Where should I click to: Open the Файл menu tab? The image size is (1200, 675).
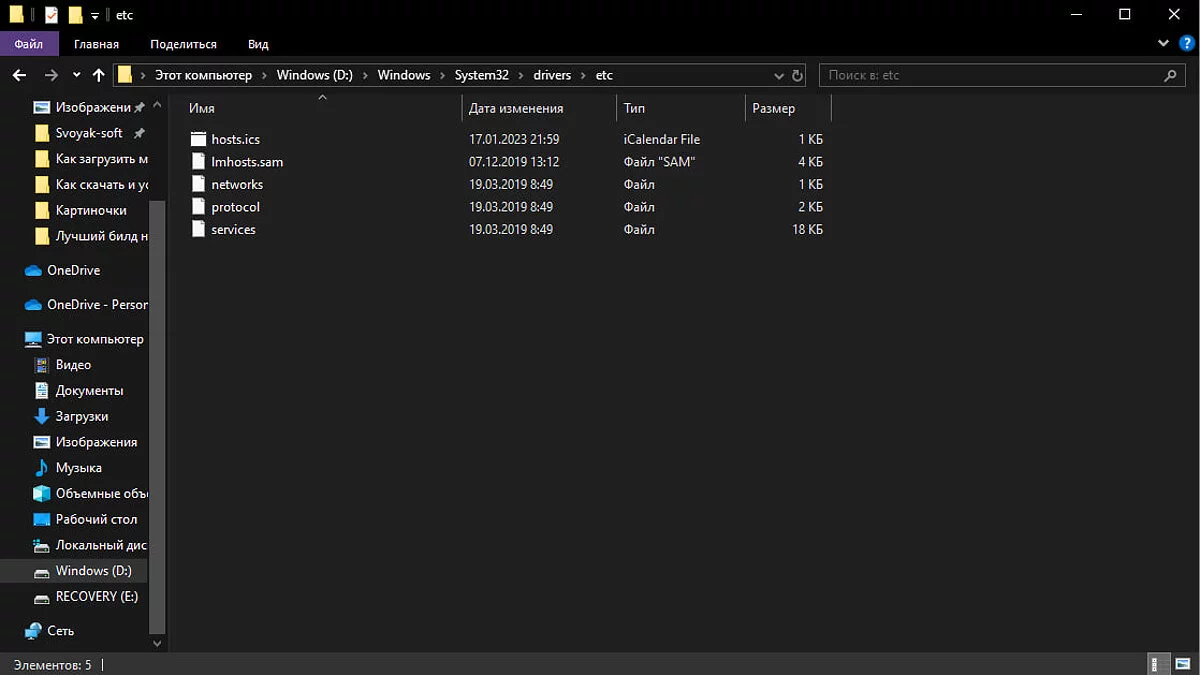coord(29,44)
